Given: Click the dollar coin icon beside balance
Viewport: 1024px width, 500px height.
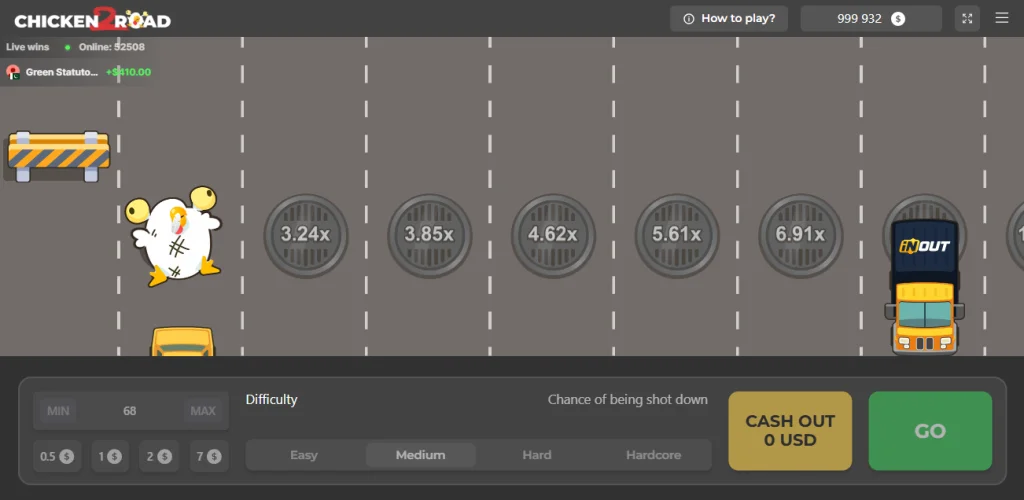Looking at the screenshot, I should (x=899, y=19).
